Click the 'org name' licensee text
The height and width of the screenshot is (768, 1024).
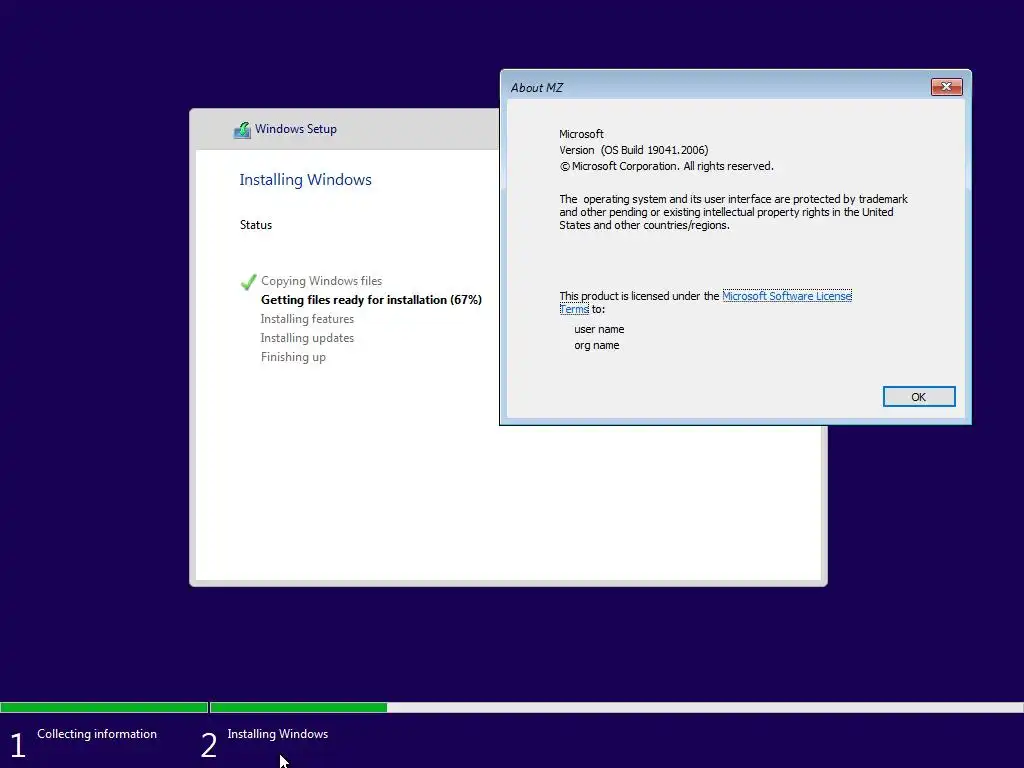596,345
